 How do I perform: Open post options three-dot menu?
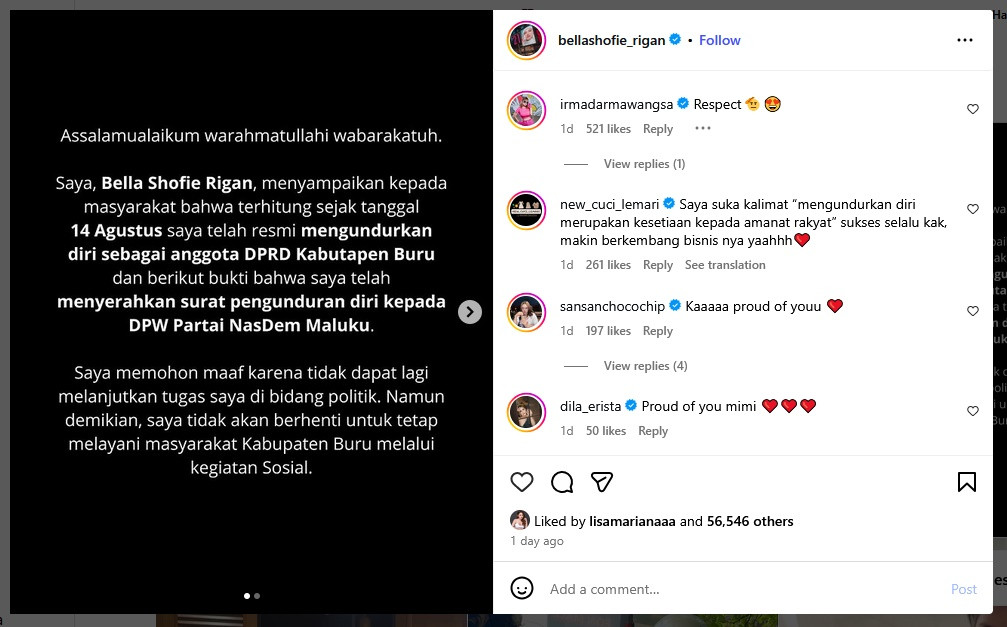click(965, 40)
